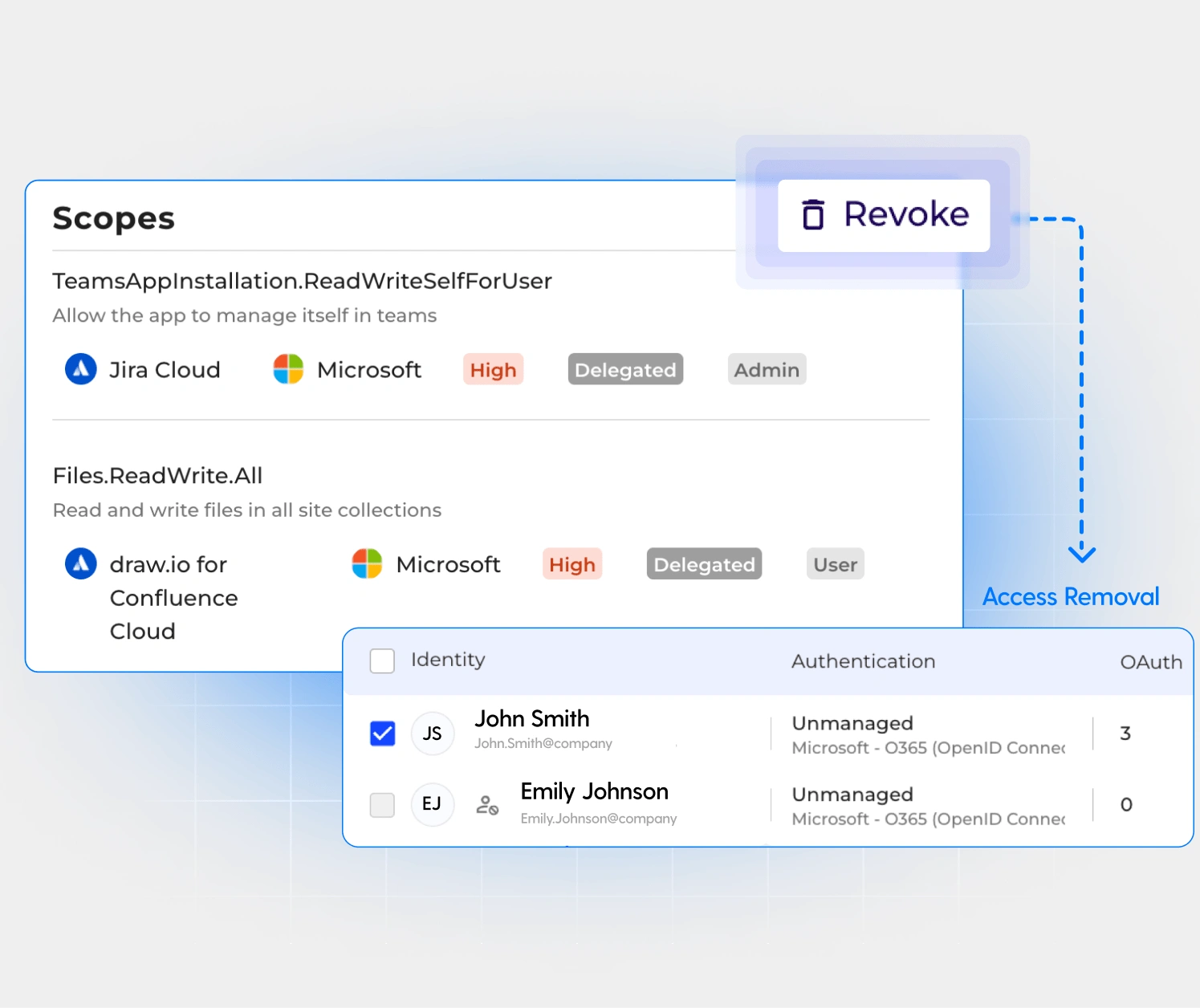Uncheck John Smith's identity checkbox
This screenshot has width=1200, height=1008.
(383, 733)
